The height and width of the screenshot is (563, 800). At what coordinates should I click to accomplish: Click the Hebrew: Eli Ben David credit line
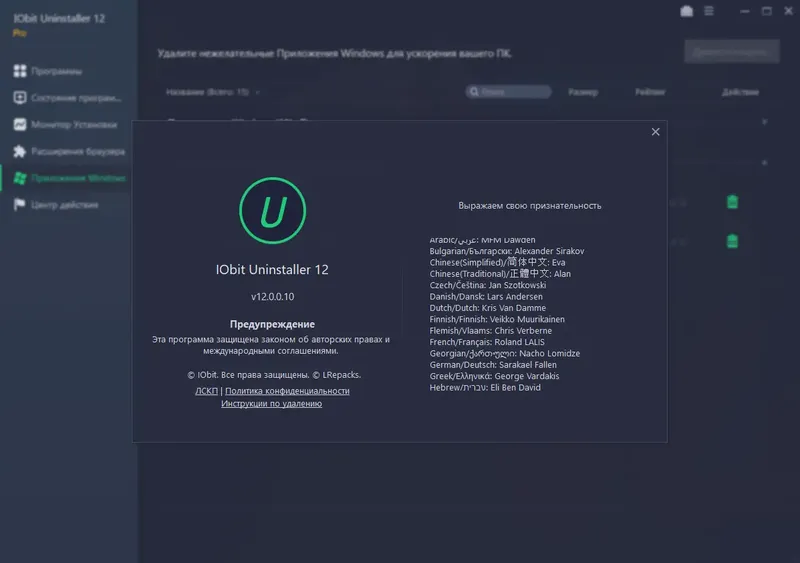coord(485,387)
